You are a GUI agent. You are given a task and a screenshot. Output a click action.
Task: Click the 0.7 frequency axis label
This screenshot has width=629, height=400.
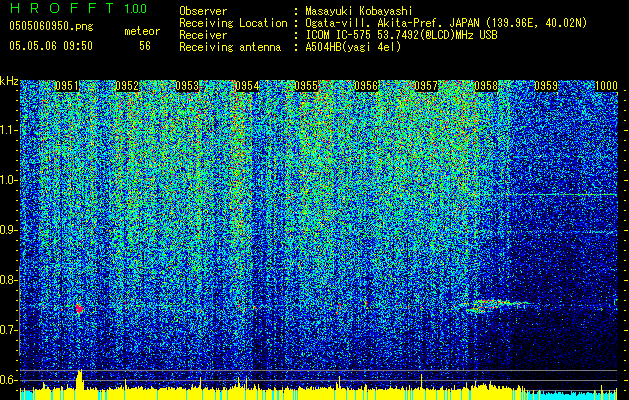(x=8, y=330)
